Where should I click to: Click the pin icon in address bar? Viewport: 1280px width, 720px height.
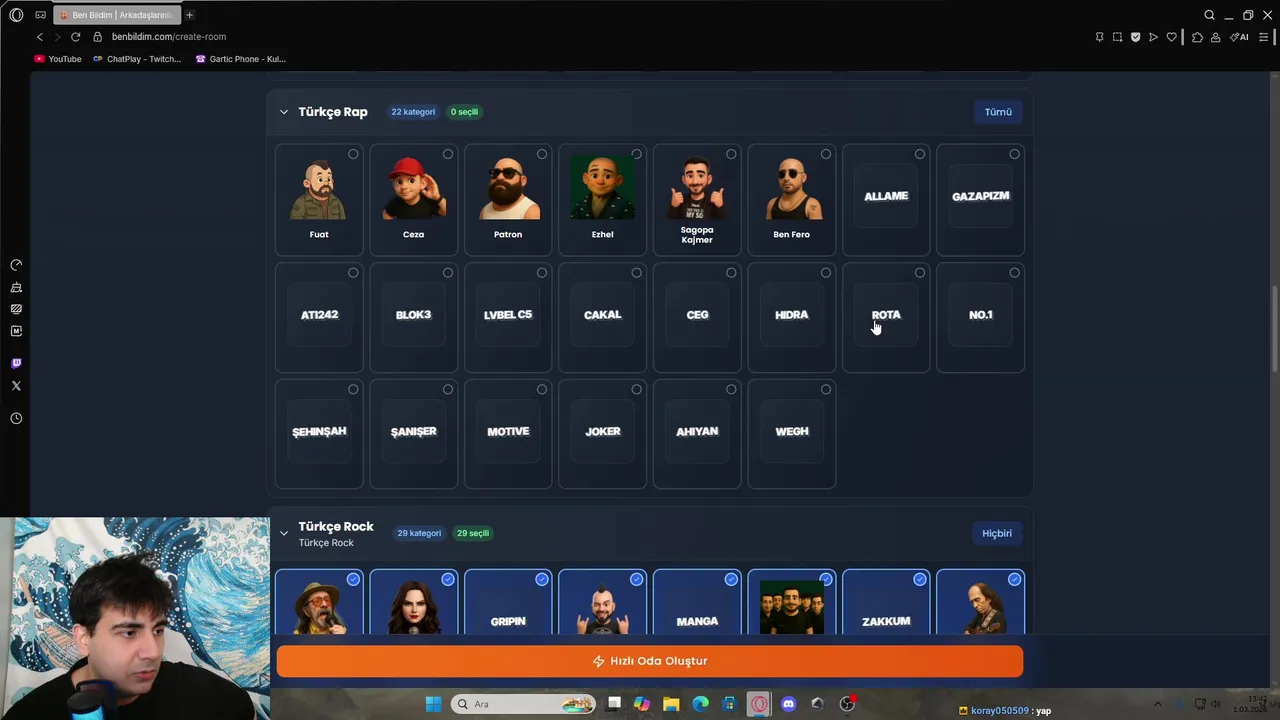[x=1099, y=37]
